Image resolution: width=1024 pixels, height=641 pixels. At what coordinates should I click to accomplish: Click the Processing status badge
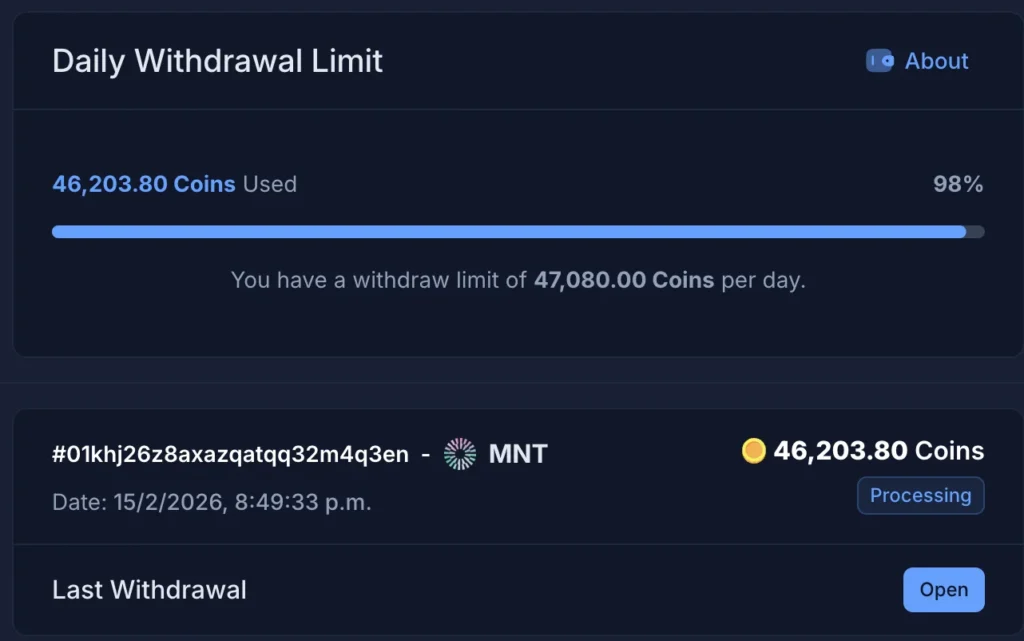[920, 495]
